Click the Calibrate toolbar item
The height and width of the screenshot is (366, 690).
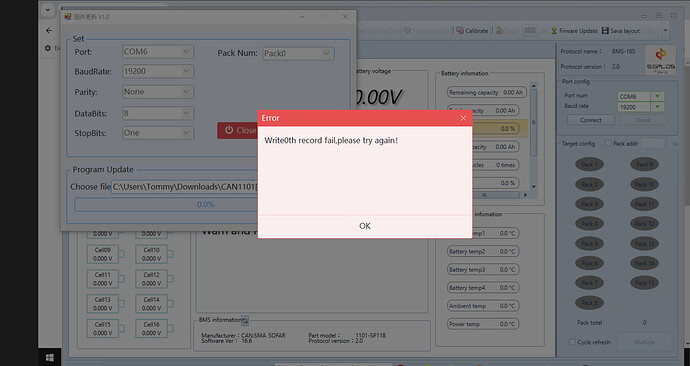(472, 31)
